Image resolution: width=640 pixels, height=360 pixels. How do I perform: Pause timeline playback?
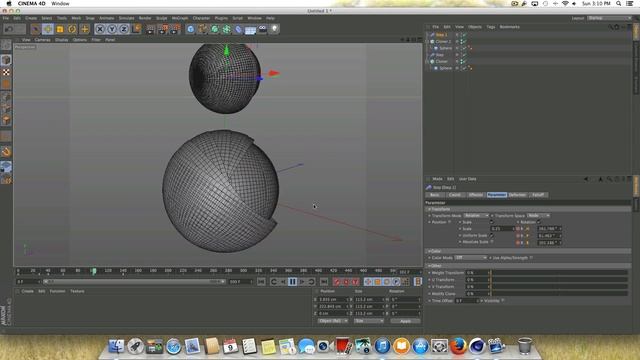(293, 282)
